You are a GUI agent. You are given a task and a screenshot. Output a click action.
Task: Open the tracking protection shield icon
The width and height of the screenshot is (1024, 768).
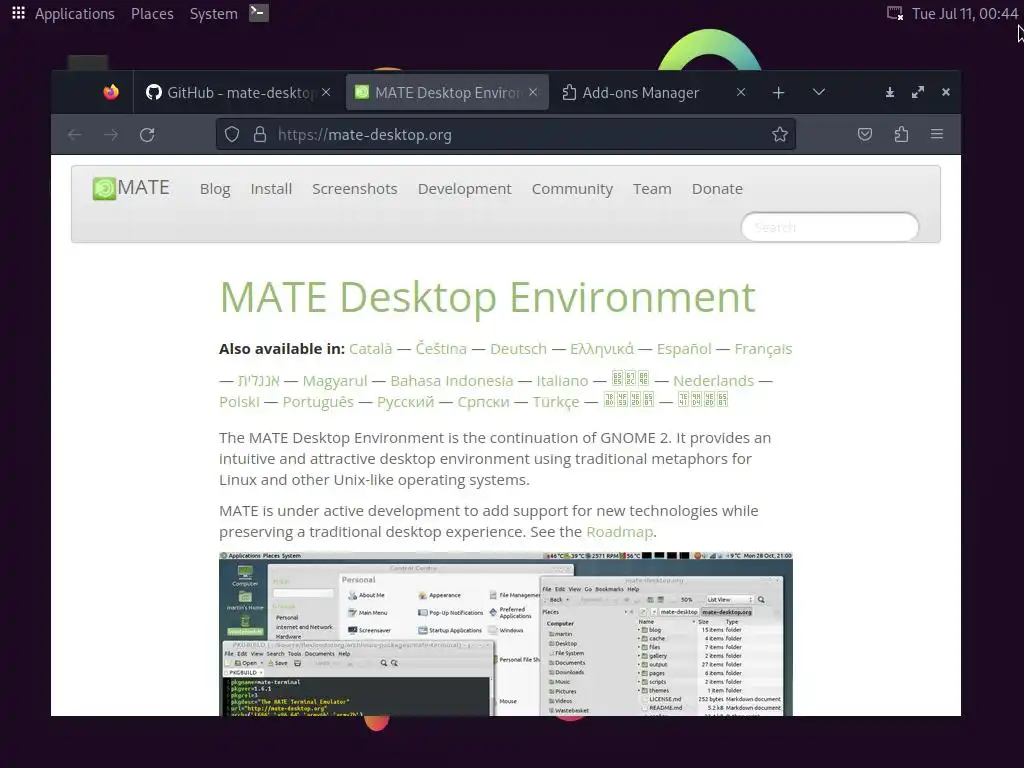click(x=232, y=135)
